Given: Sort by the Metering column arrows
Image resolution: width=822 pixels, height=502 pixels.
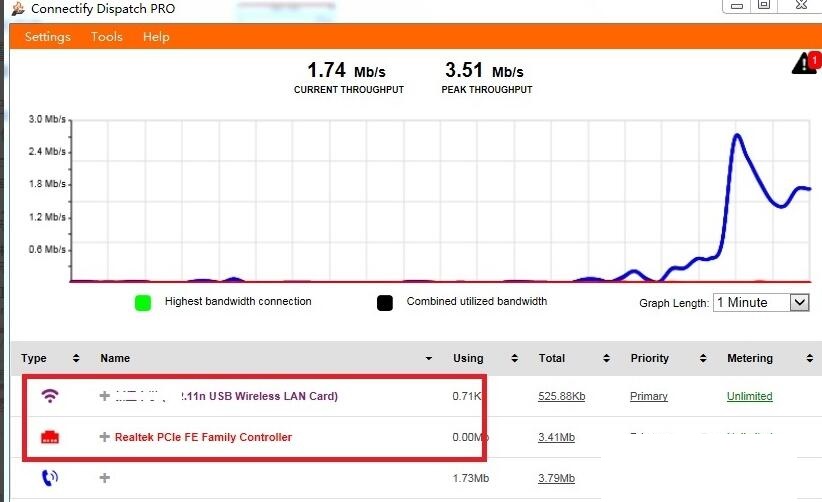Looking at the screenshot, I should click(x=809, y=358).
